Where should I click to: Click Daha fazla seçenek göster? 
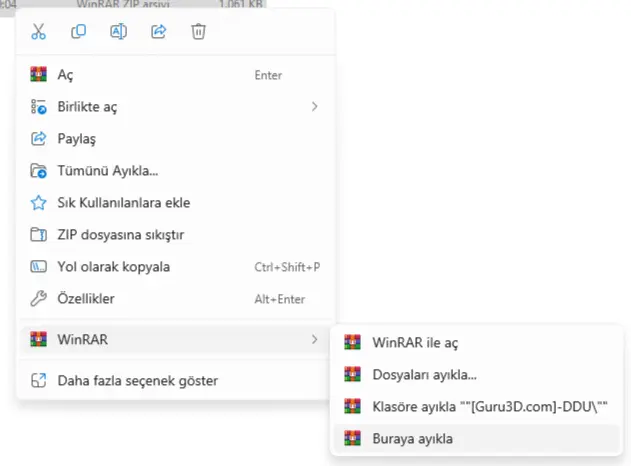click(x=175, y=380)
